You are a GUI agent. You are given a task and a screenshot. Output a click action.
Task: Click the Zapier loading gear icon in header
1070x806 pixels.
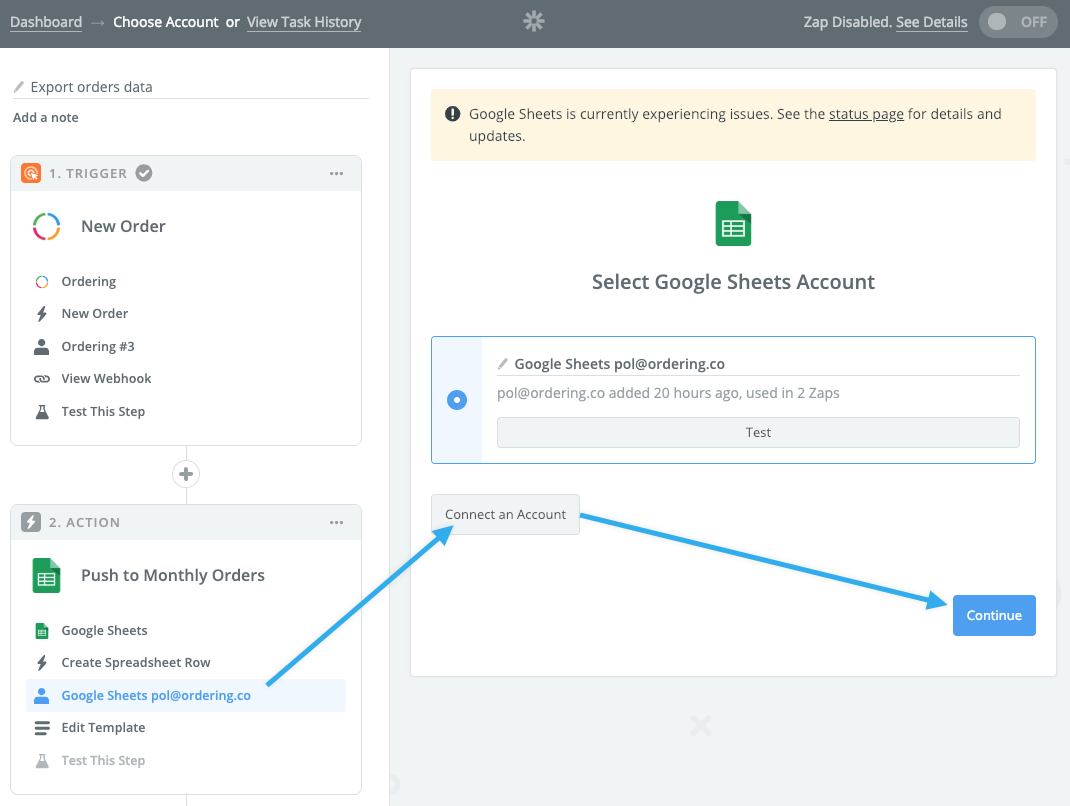[534, 22]
